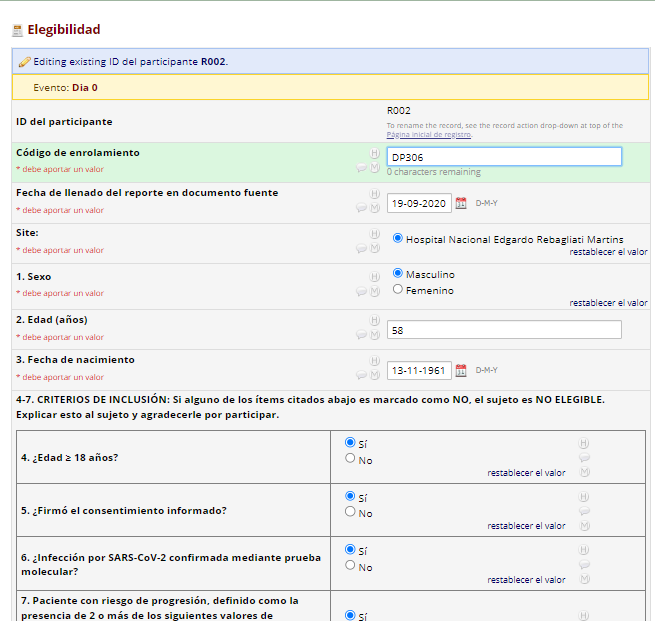This screenshot has height=629, width=655.
Task: Open comment balloon for ¿Edad ≥ 18 años?
Action: pyautogui.click(x=584, y=456)
